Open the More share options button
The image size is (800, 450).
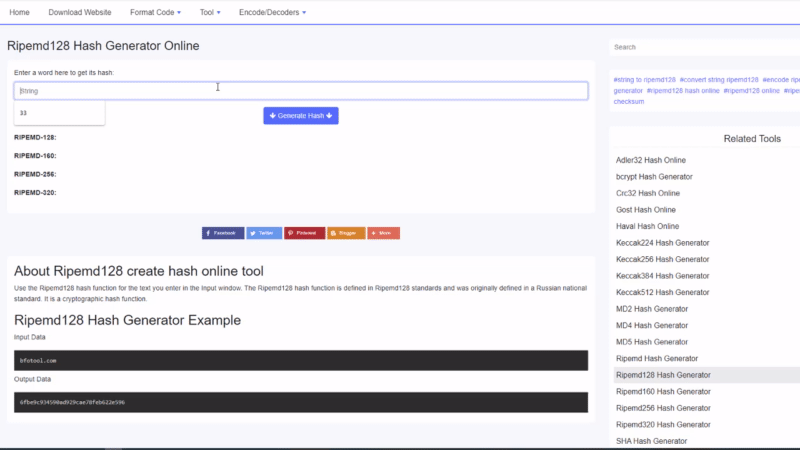point(383,233)
